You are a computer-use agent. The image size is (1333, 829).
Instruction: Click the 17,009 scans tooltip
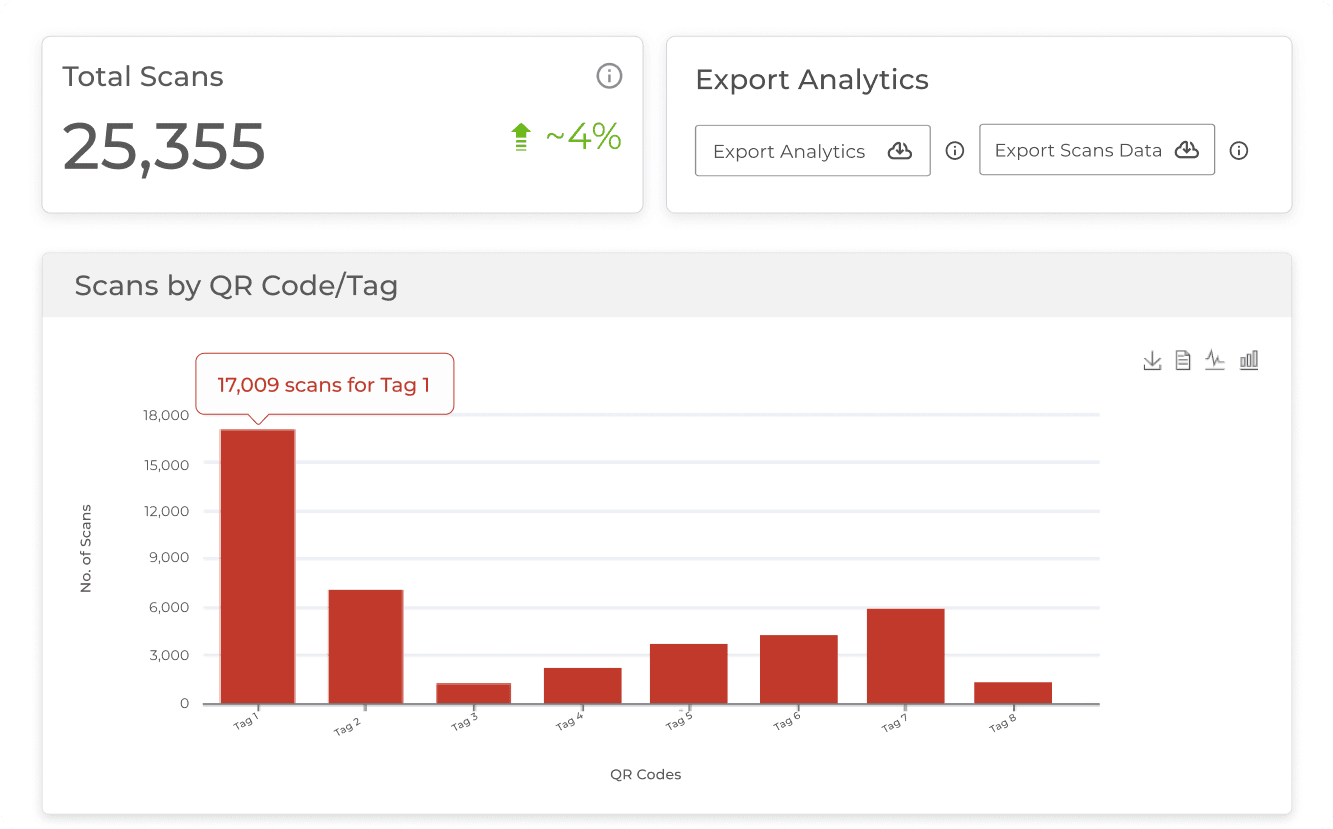324,384
